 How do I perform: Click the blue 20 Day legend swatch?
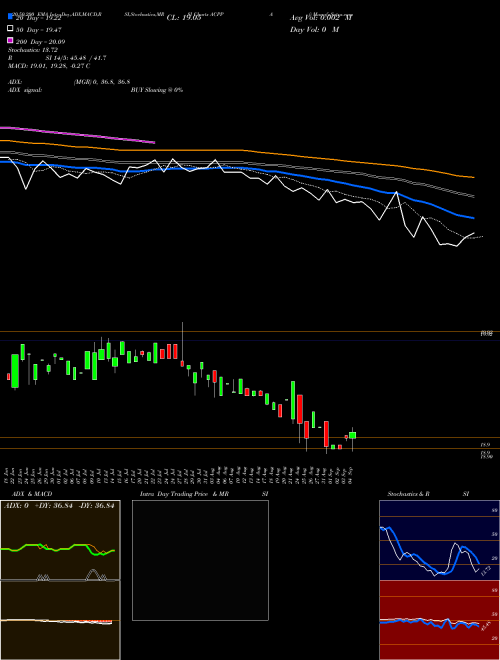10,16
